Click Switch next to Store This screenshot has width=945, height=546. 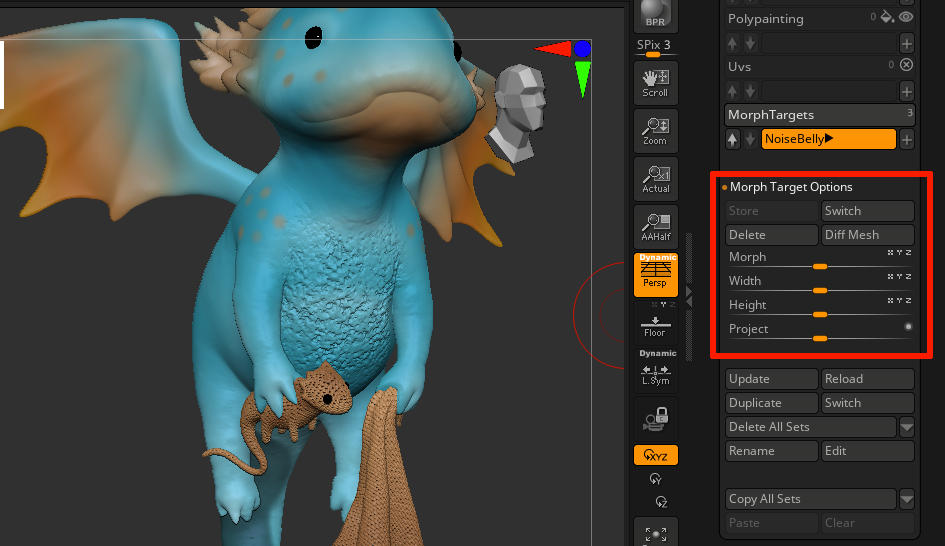pos(867,211)
